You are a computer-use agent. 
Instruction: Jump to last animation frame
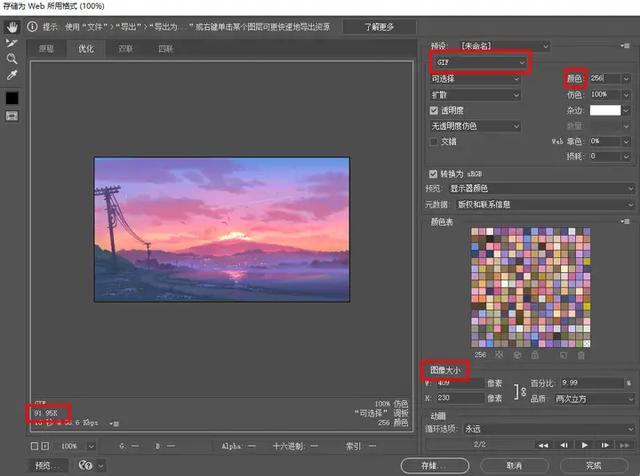click(624, 445)
